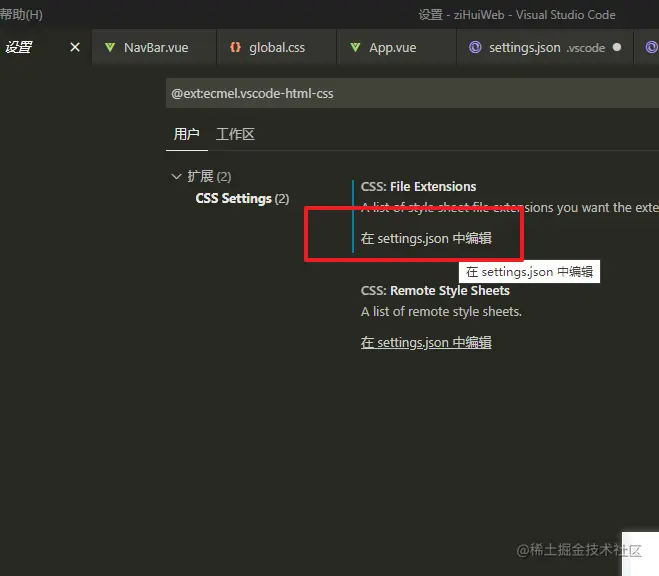This screenshot has height=576, width=659.
Task: Focus the settings search box
Action: tap(412, 93)
